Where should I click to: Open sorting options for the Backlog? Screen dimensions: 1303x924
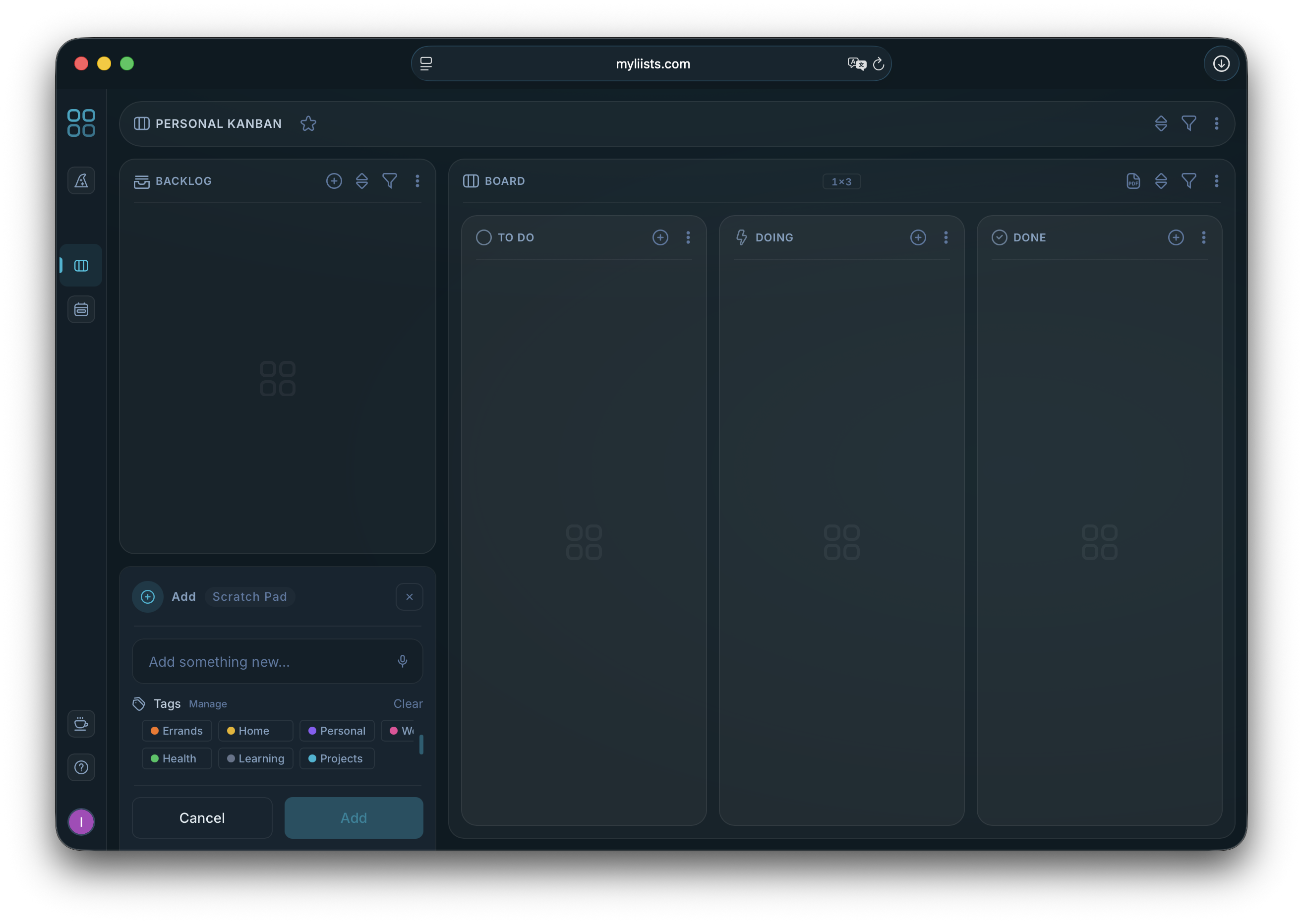coord(362,181)
